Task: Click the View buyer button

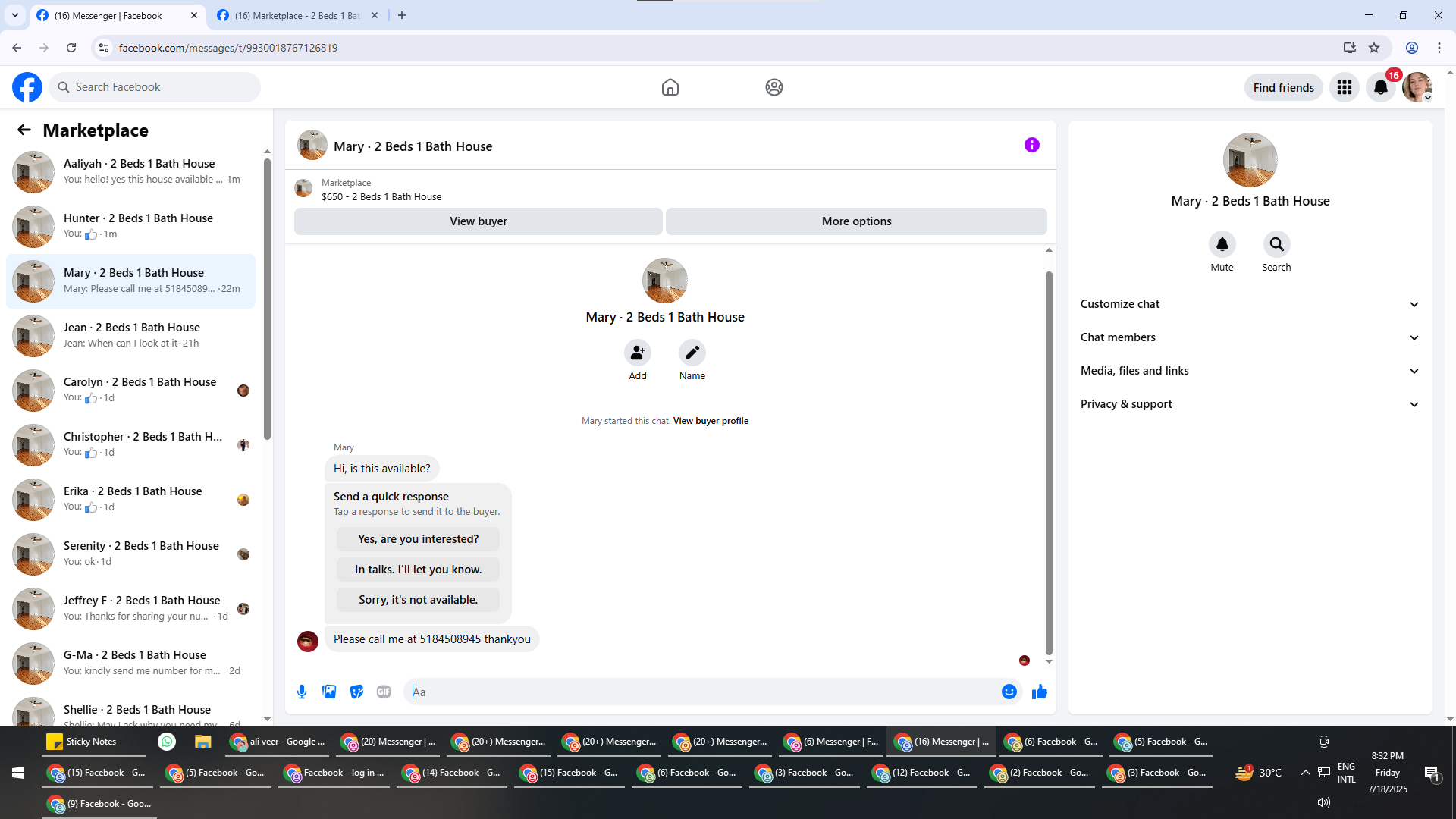Action: pos(478,221)
